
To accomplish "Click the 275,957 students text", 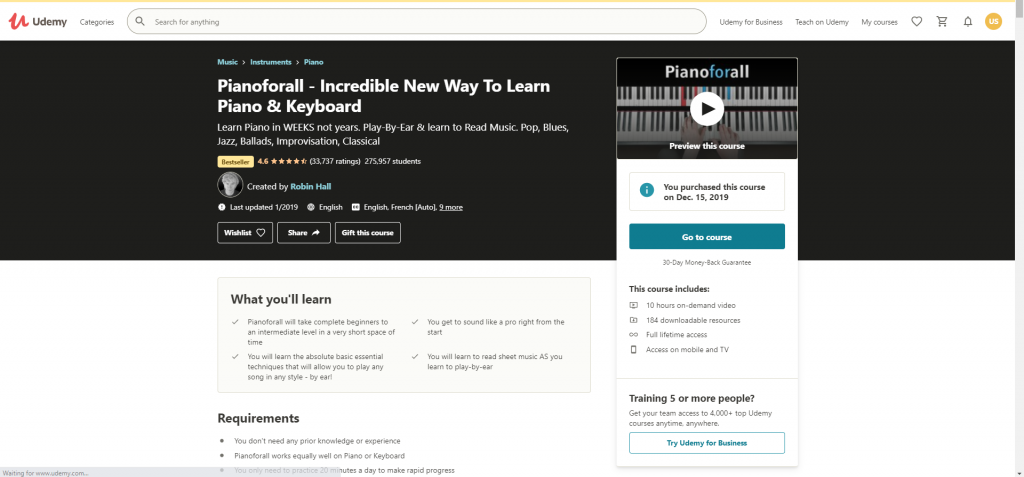I will 392,161.
